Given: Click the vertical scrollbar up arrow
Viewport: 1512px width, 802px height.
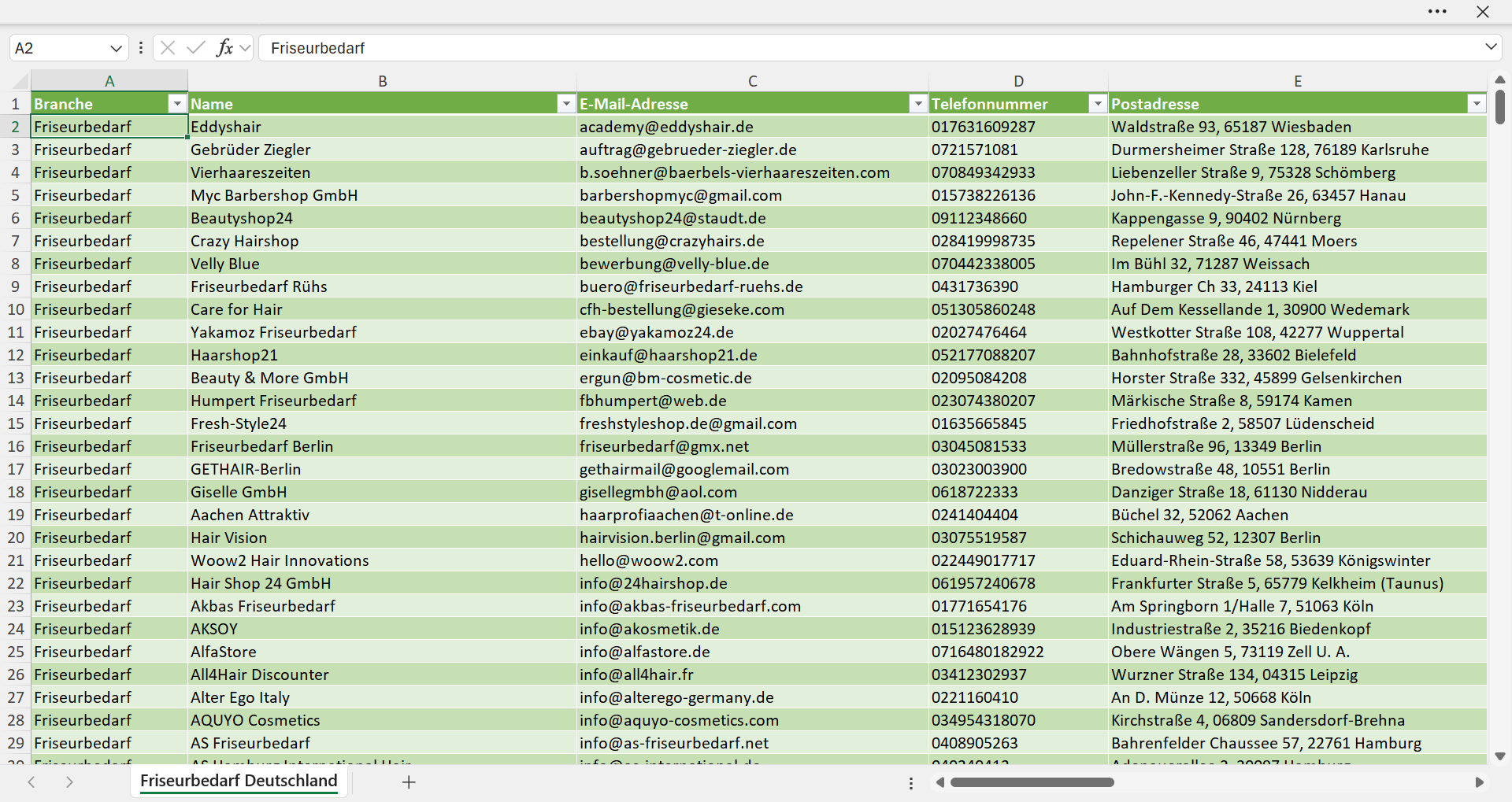Looking at the screenshot, I should pyautogui.click(x=1500, y=79).
